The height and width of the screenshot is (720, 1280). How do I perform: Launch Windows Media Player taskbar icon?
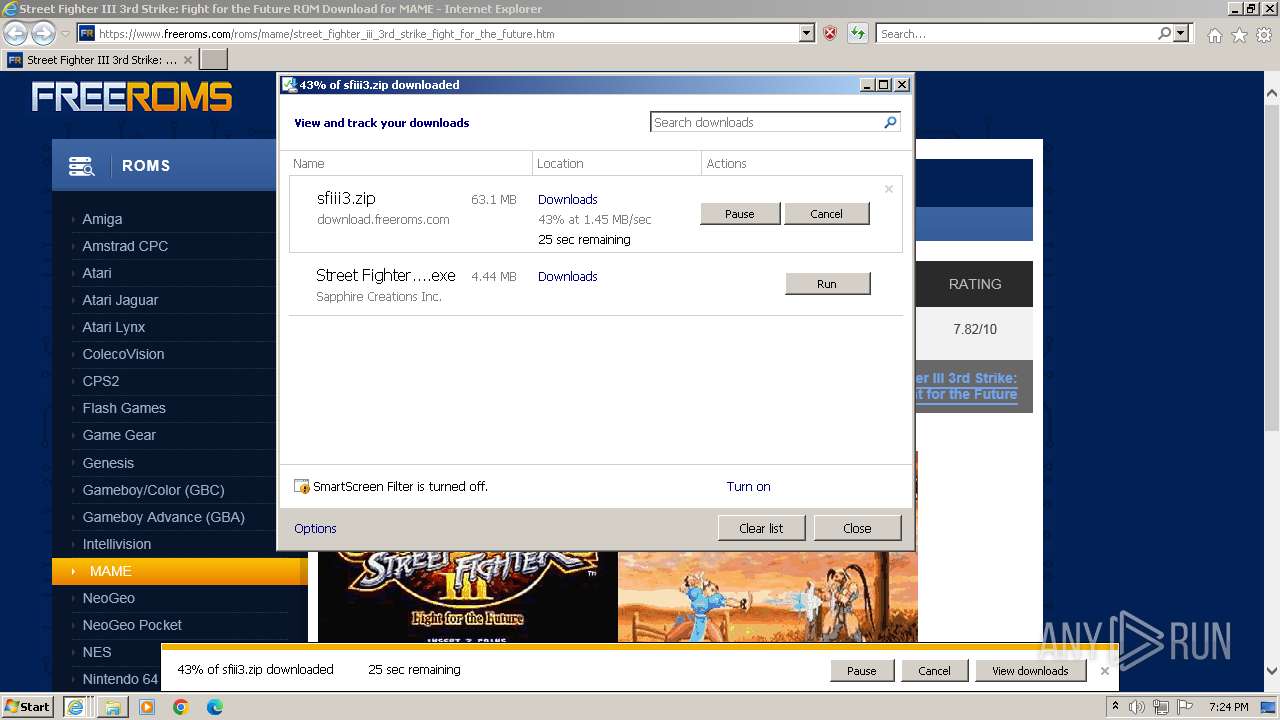pos(147,707)
